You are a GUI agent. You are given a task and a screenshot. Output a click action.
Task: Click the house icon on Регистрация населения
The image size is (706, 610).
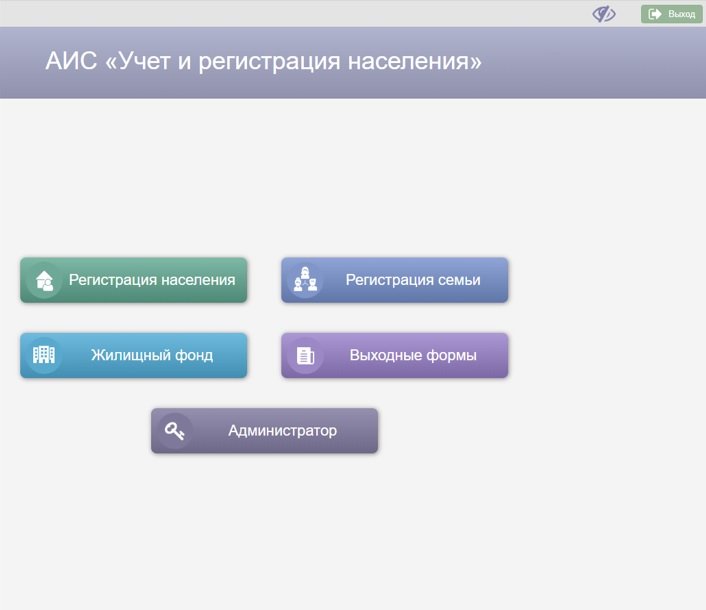pos(44,281)
